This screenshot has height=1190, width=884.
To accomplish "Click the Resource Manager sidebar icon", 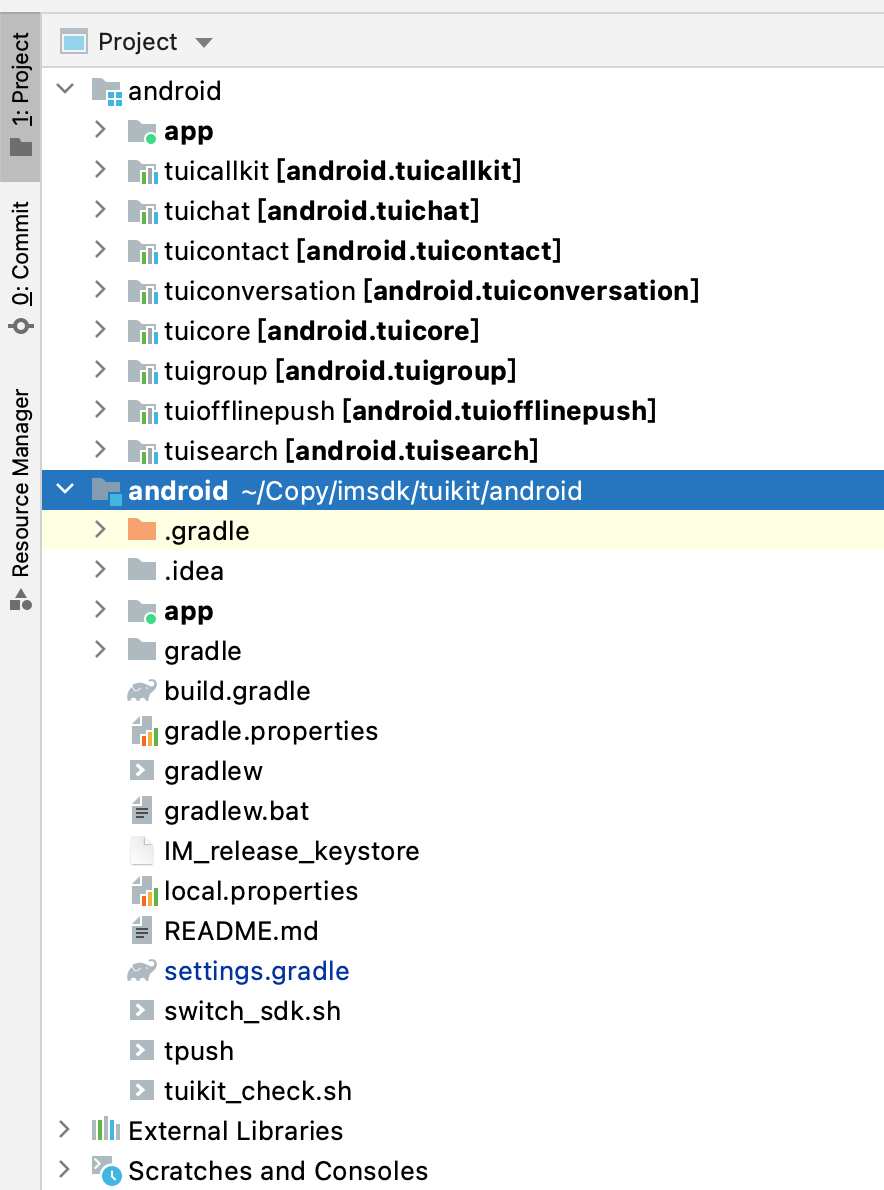I will (x=20, y=600).
